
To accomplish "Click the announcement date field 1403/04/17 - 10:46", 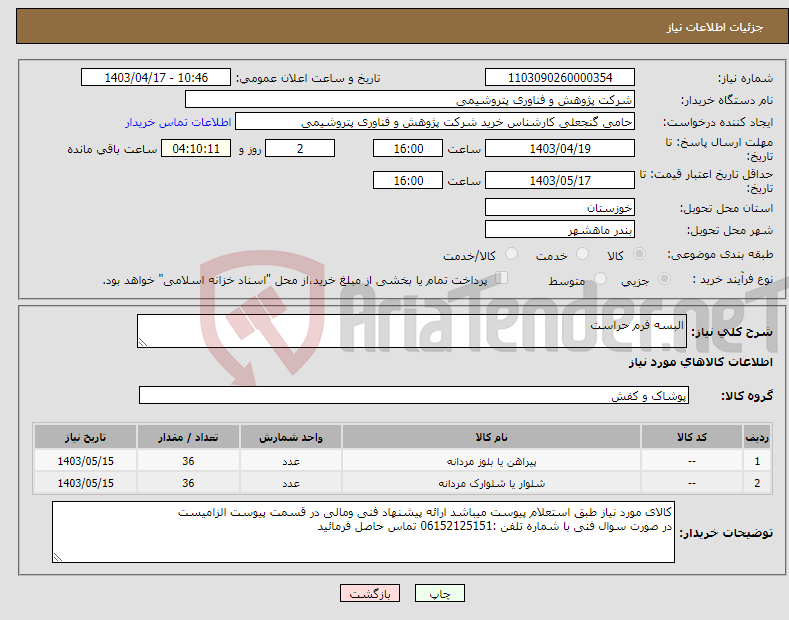I will click(156, 78).
